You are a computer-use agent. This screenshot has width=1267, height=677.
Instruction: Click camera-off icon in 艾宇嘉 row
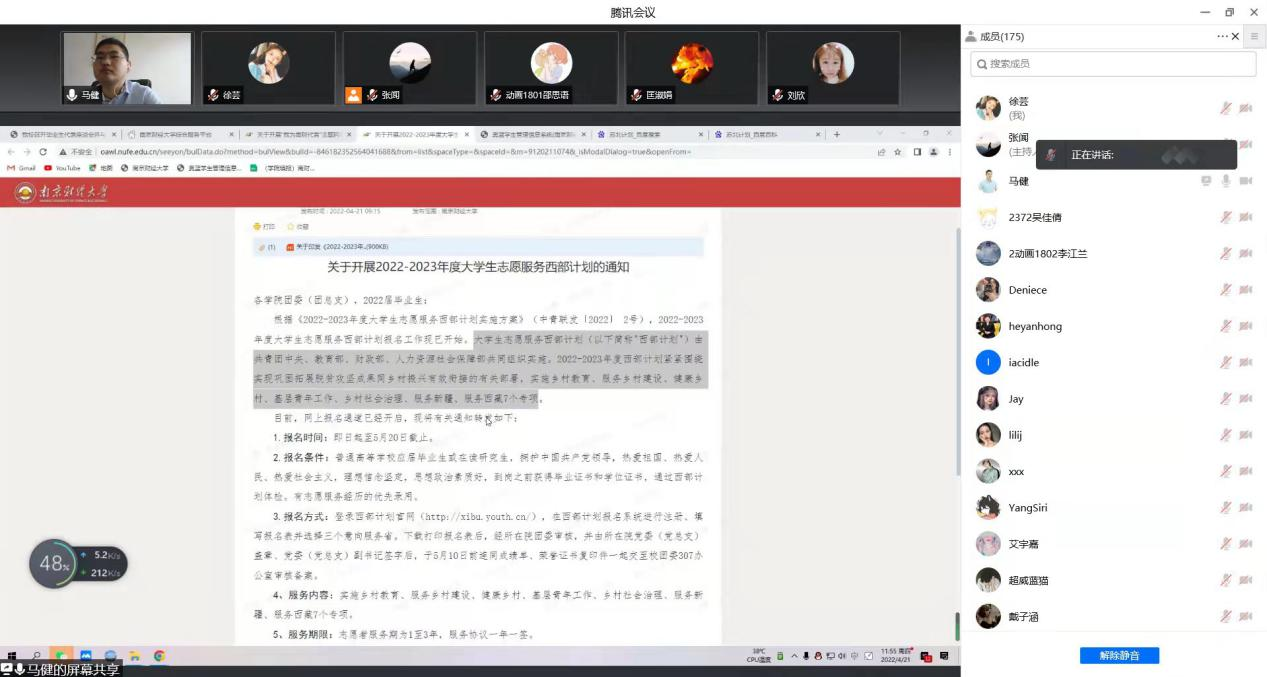(x=1246, y=544)
